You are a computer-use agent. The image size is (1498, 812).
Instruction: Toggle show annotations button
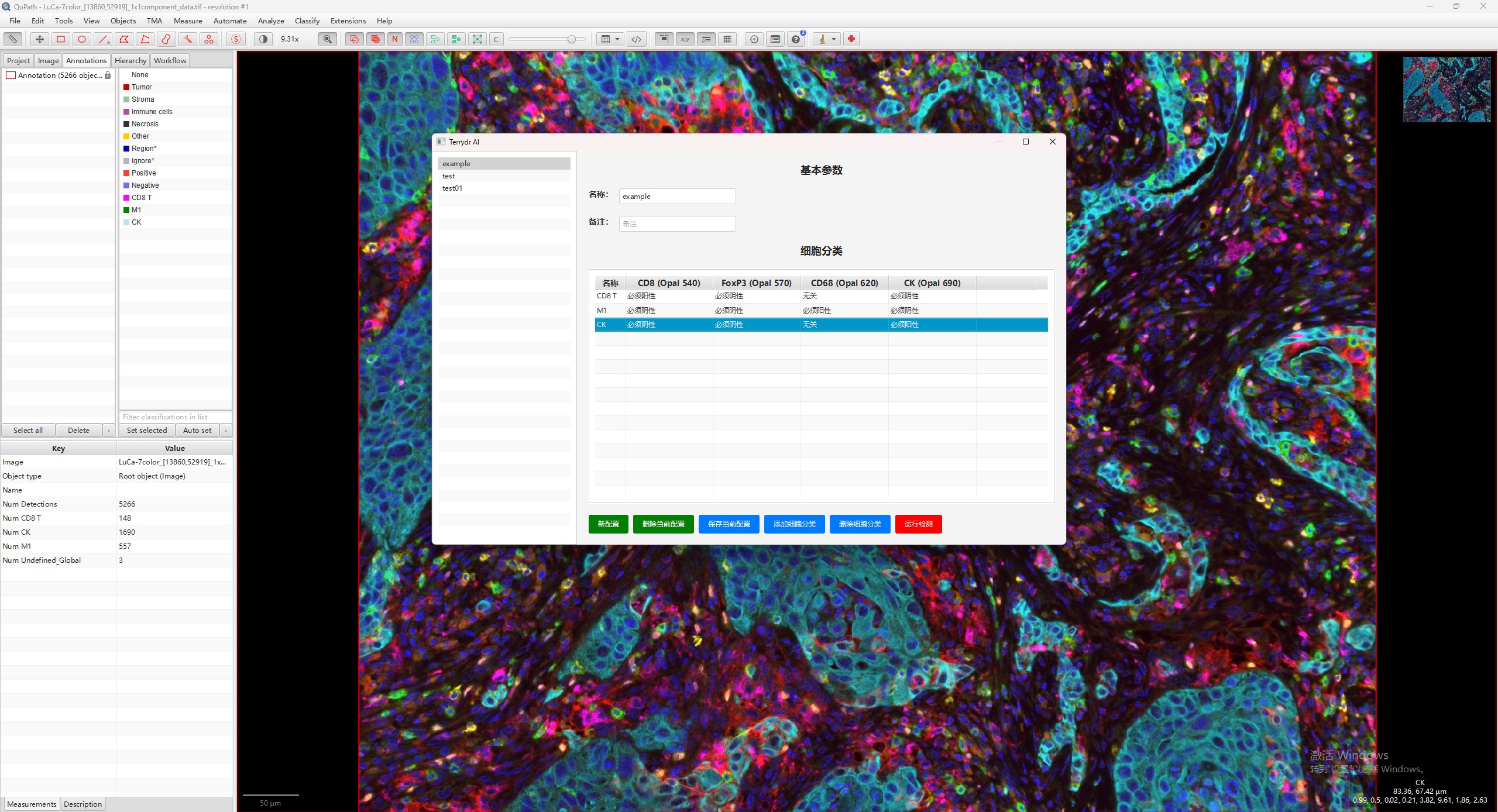[x=354, y=39]
